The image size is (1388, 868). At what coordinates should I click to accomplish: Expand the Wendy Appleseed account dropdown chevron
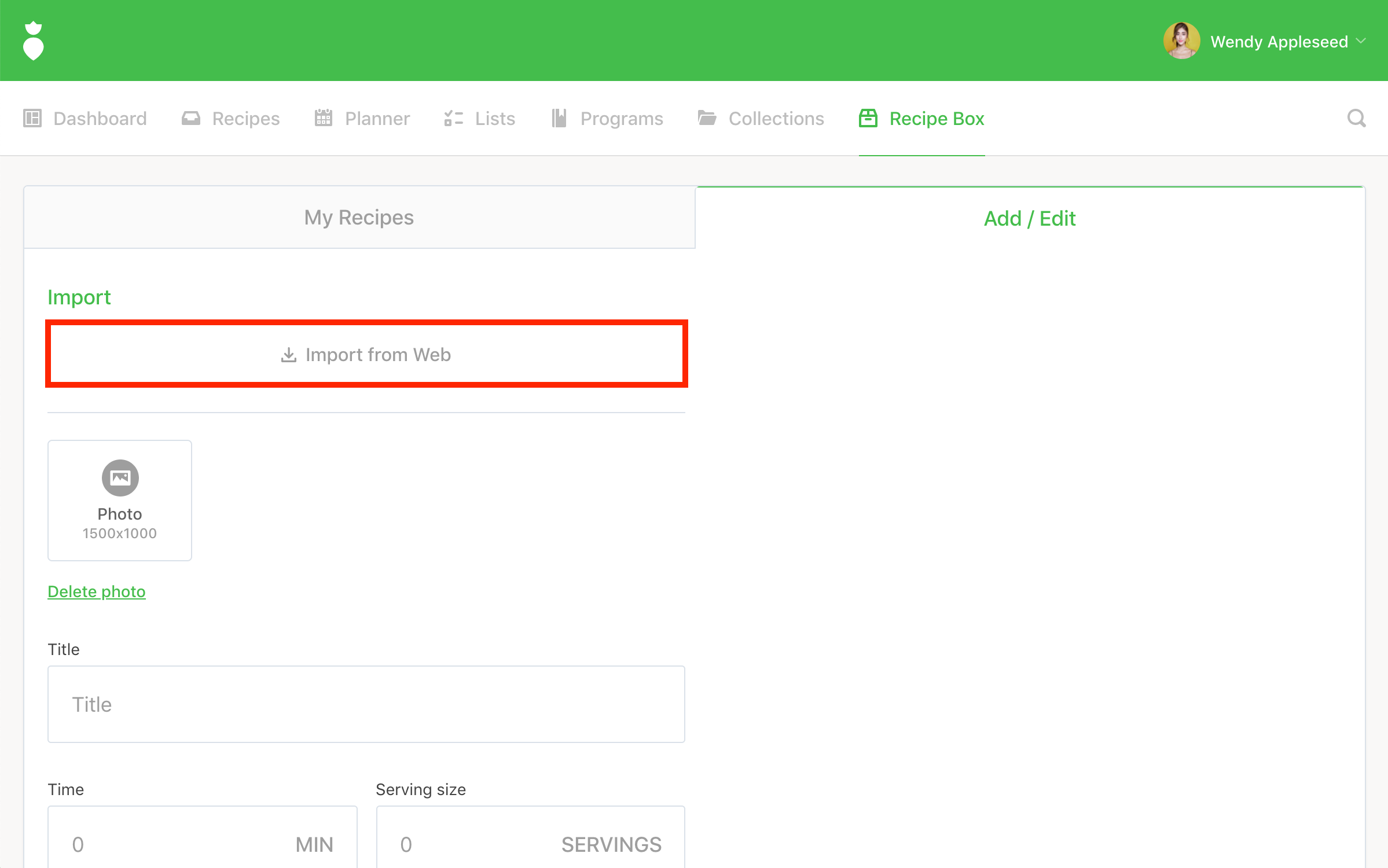[x=1361, y=41]
